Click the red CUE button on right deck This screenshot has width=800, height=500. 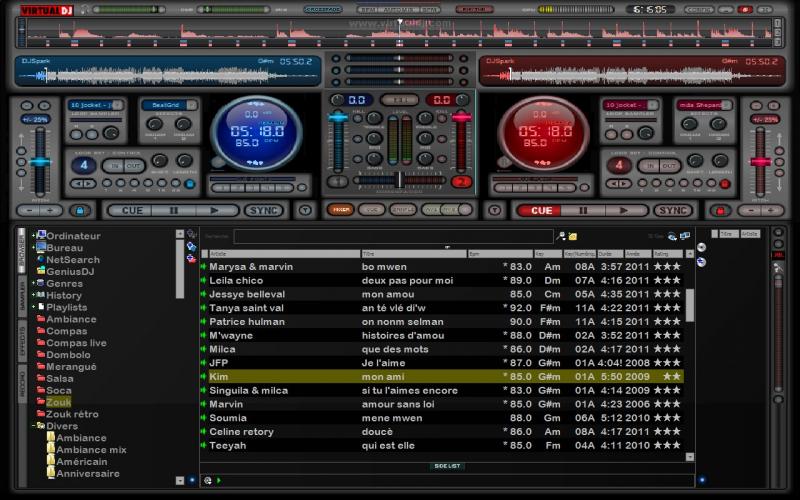(541, 211)
